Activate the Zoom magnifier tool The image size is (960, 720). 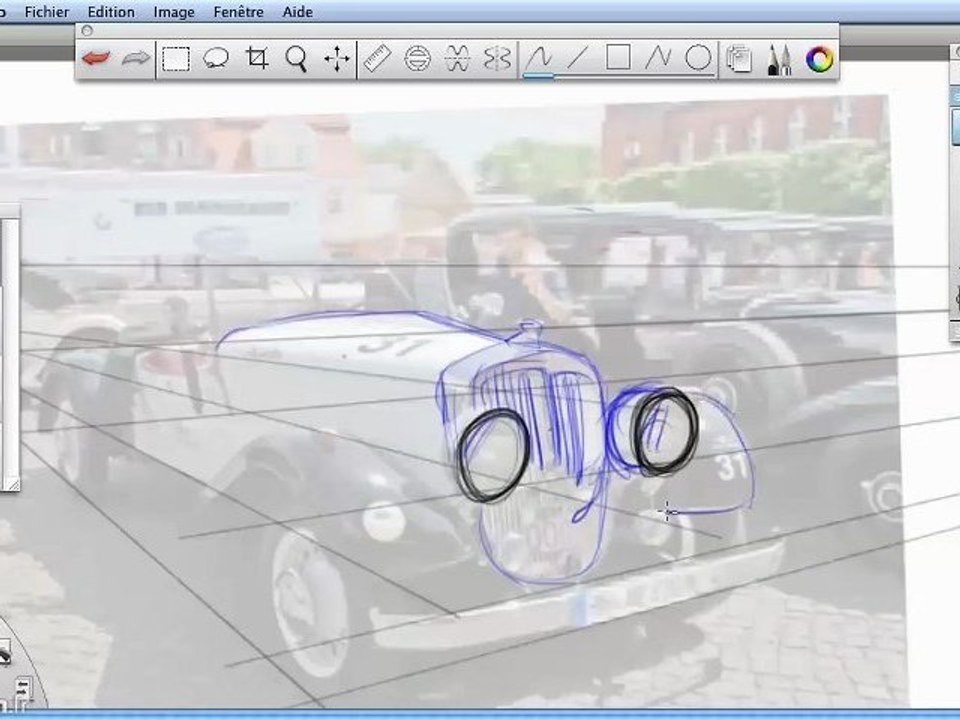click(296, 59)
